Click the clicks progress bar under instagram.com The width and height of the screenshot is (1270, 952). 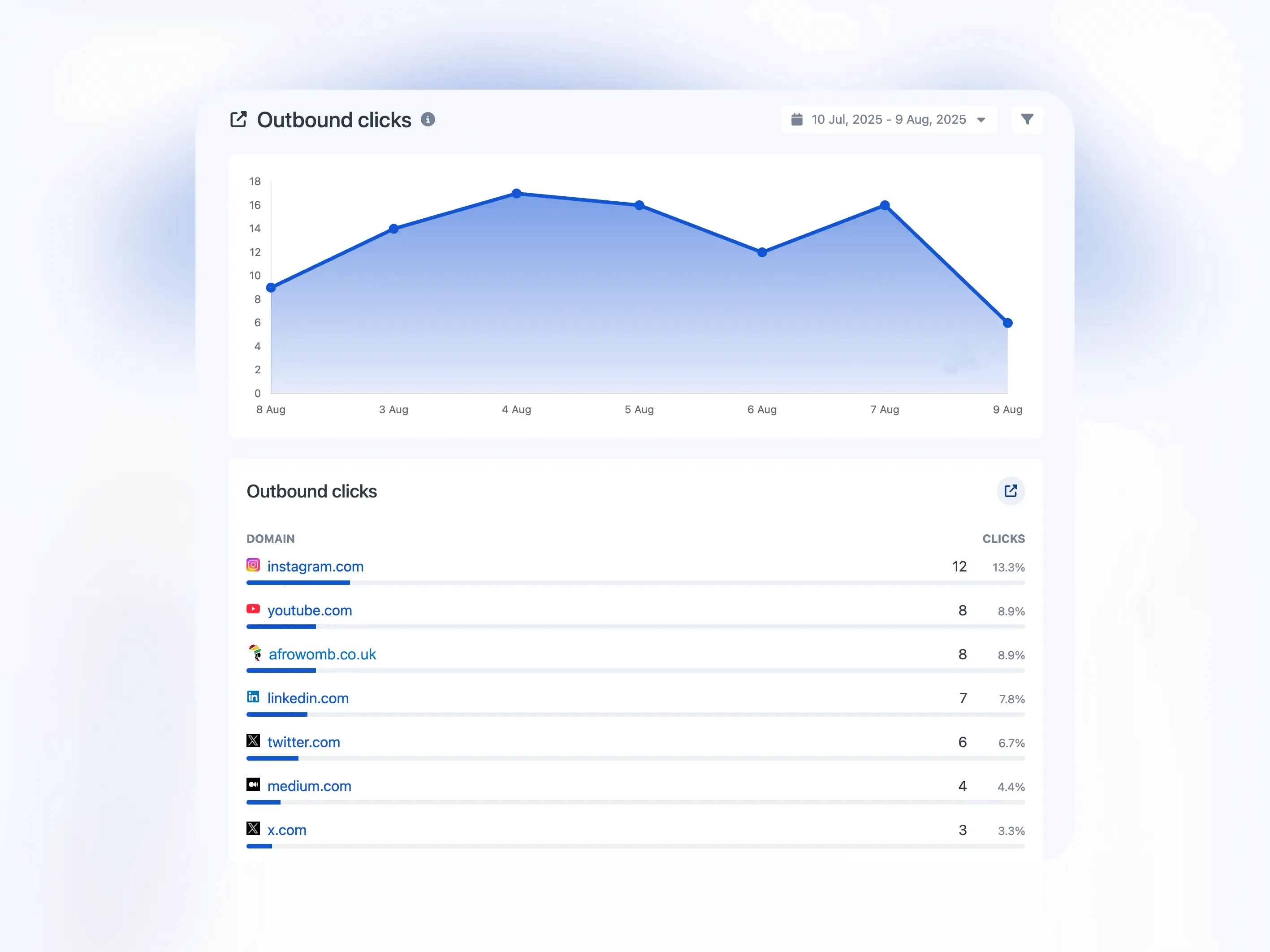(298, 583)
